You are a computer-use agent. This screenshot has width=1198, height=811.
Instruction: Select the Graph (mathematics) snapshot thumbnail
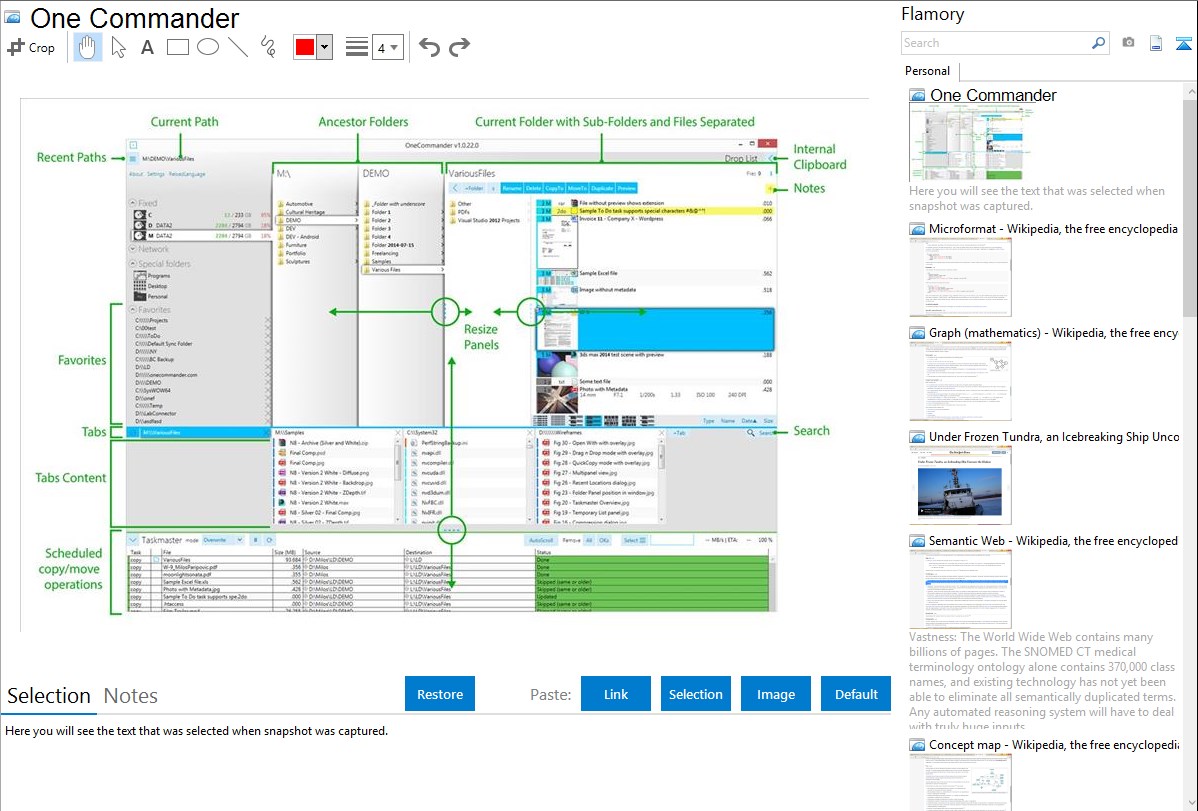[960, 381]
